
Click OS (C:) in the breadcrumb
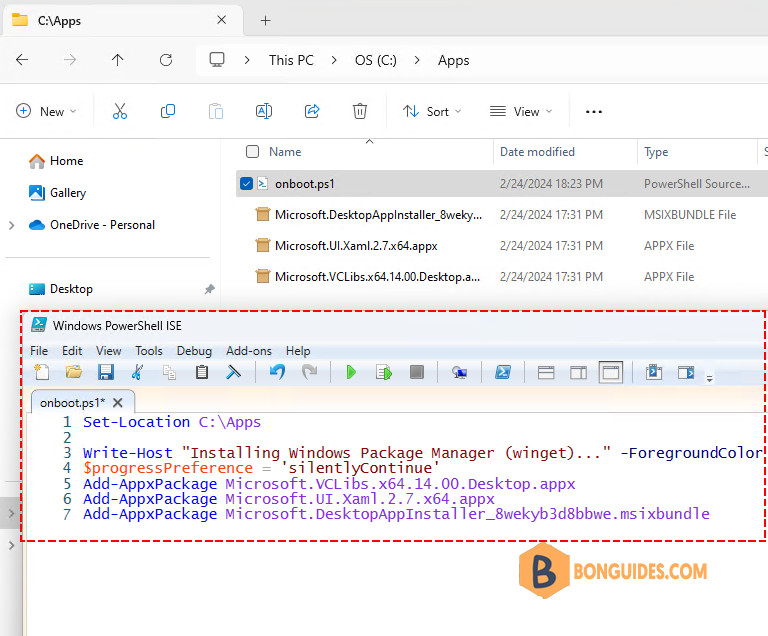376,60
